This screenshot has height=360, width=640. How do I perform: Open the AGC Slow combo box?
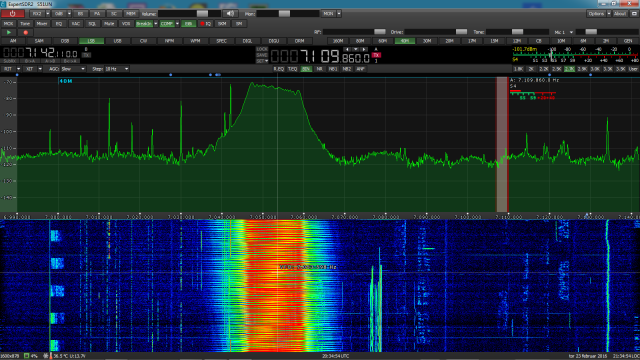pyautogui.click(x=73, y=69)
